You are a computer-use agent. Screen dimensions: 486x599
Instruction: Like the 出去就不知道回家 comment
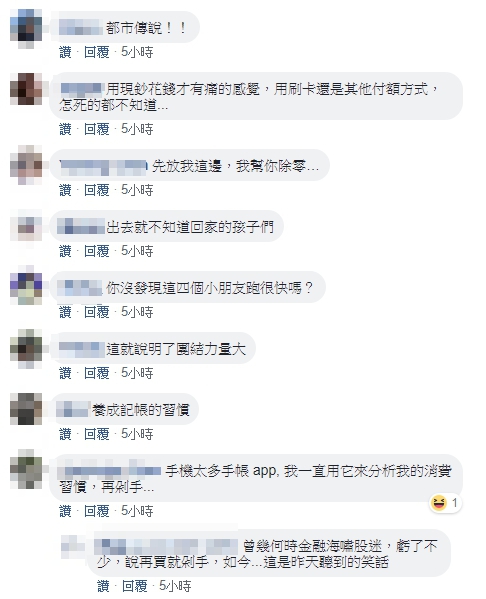(65, 251)
